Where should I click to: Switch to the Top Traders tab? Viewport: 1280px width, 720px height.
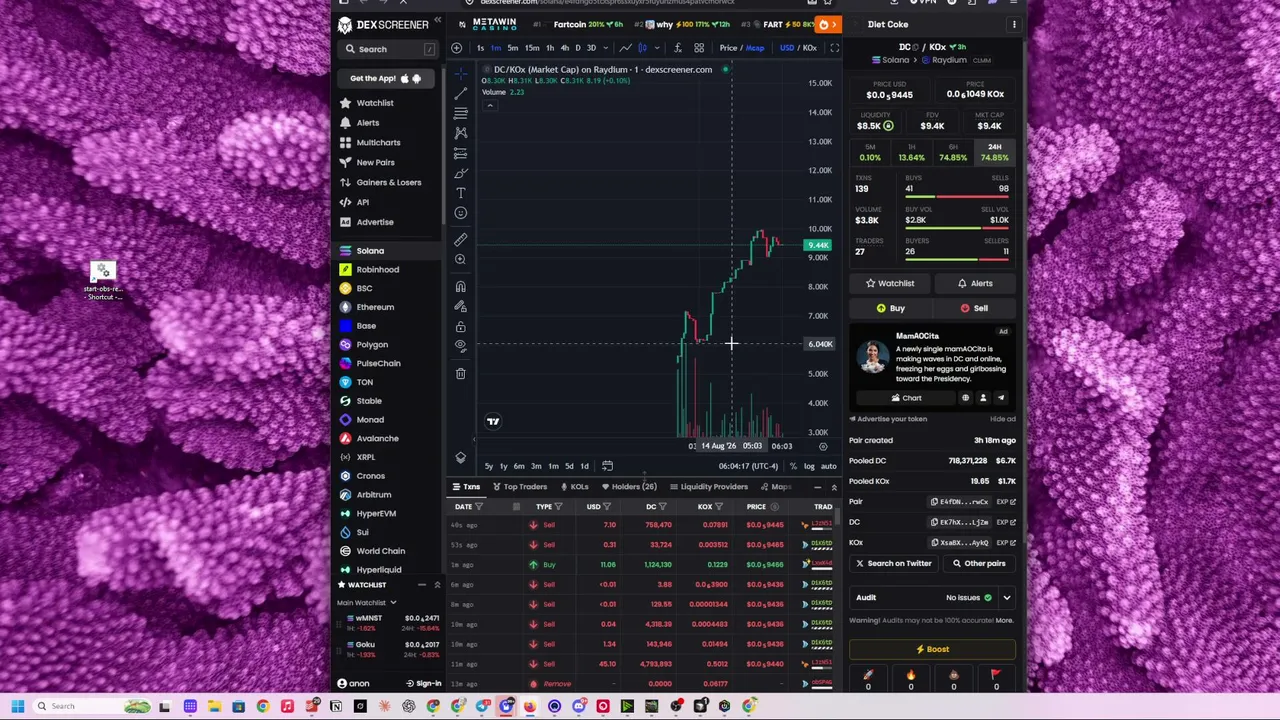(x=519, y=487)
